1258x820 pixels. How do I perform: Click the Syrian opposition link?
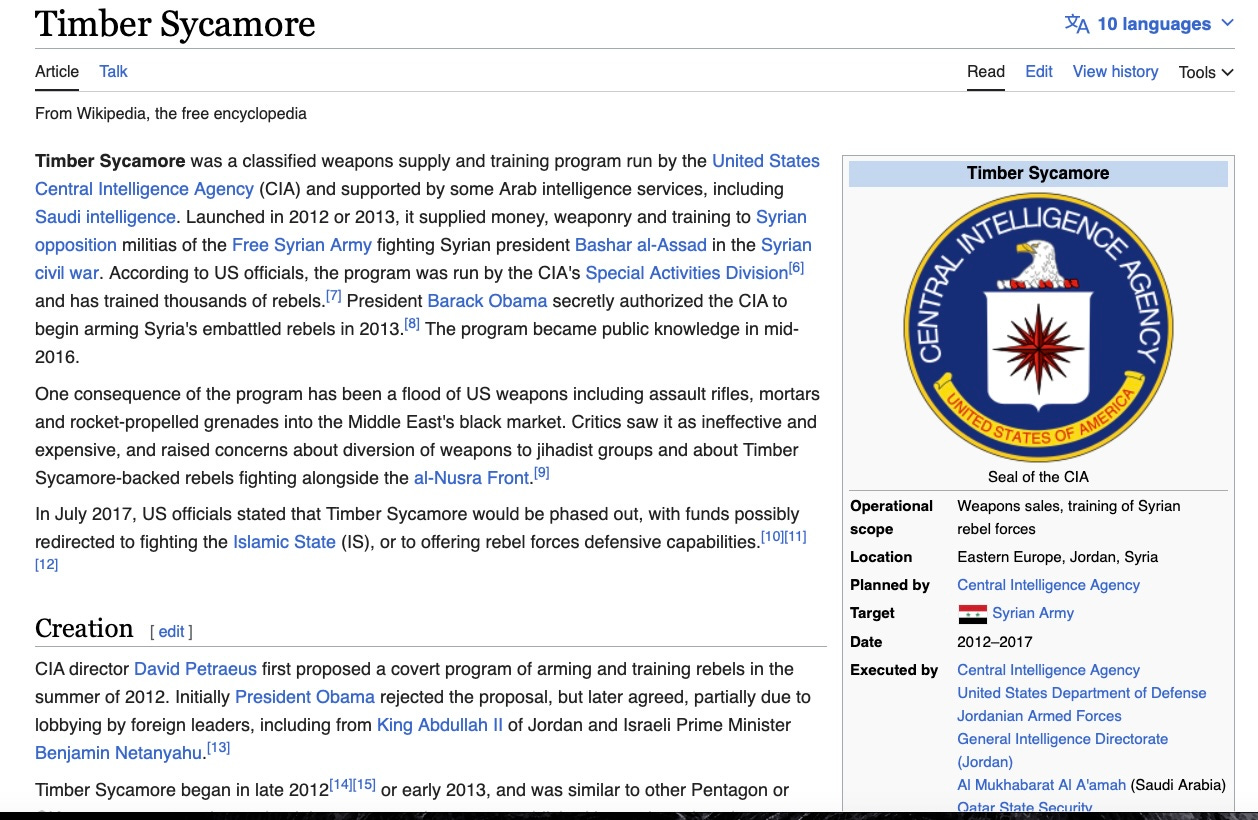click(421, 231)
